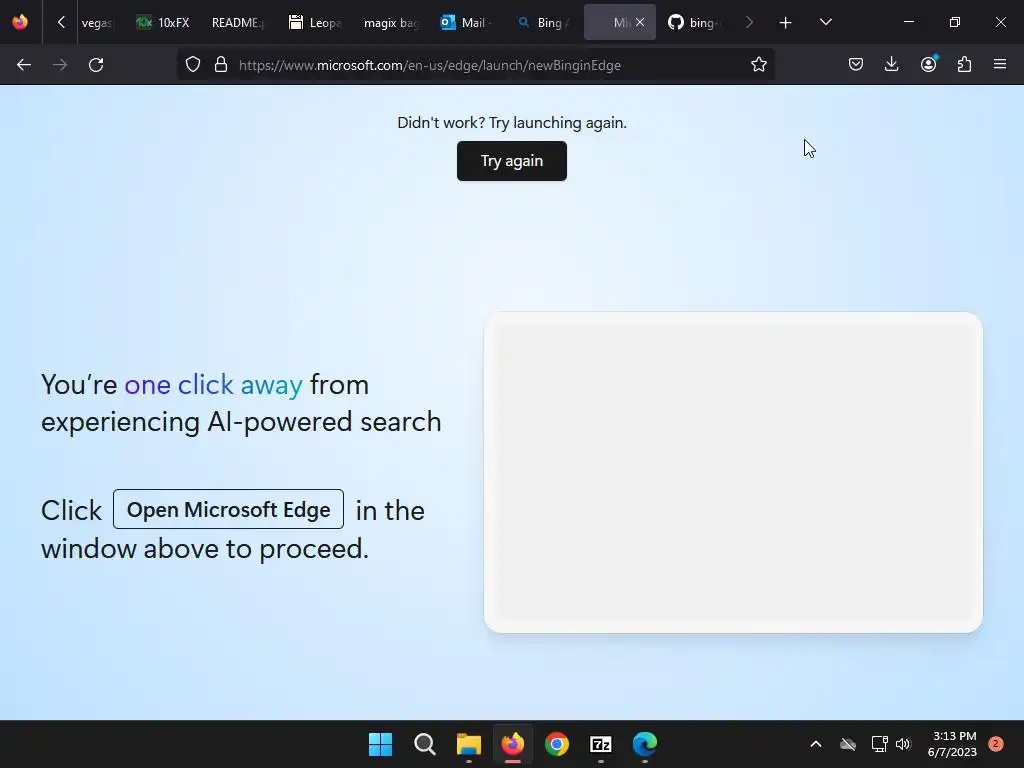Open the clock and date panel
Image resolution: width=1024 pixels, height=768 pixels.
952,744
